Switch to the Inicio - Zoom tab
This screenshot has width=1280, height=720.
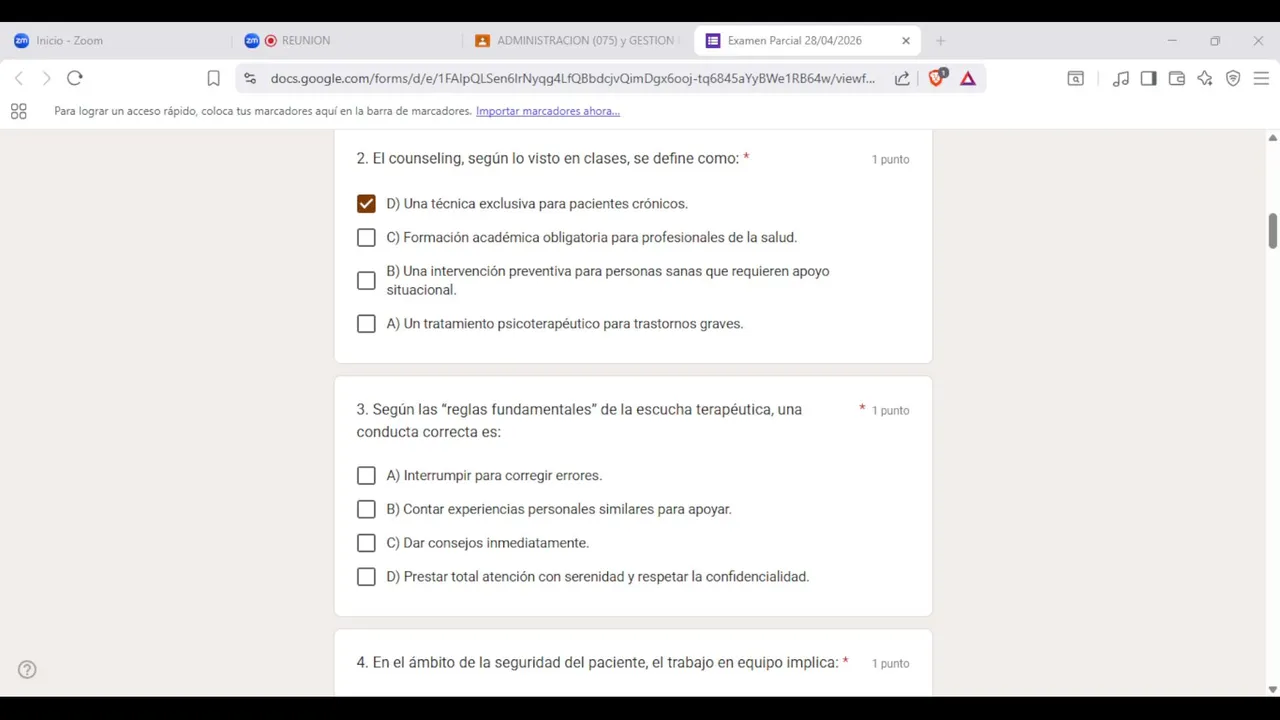[115, 41]
